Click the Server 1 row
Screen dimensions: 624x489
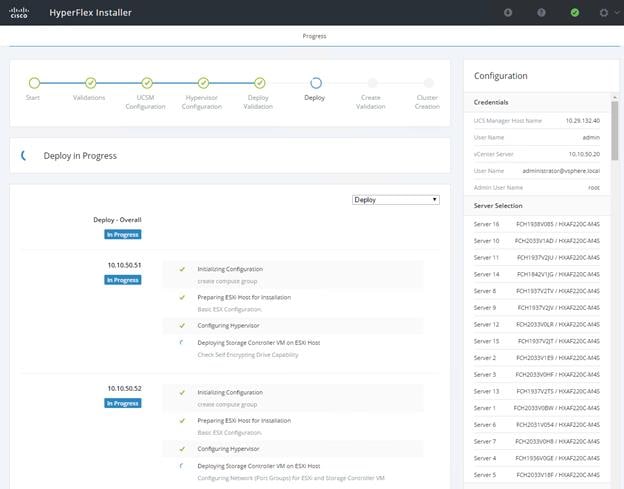click(x=536, y=408)
